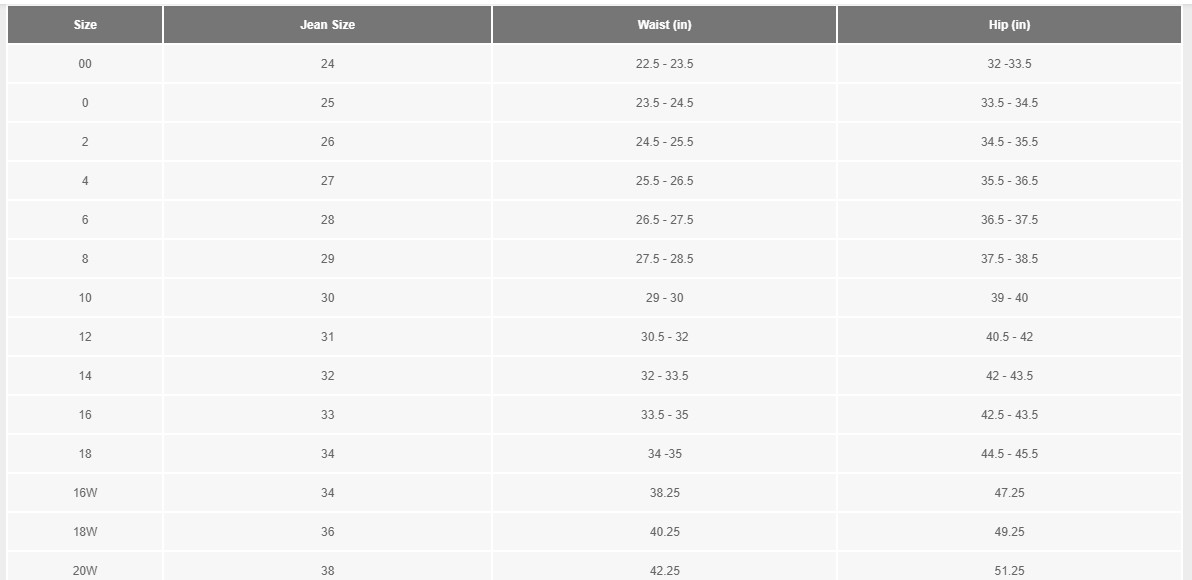Click waist value 24.5 - 25.5
The height and width of the screenshot is (580, 1192).
click(x=664, y=142)
